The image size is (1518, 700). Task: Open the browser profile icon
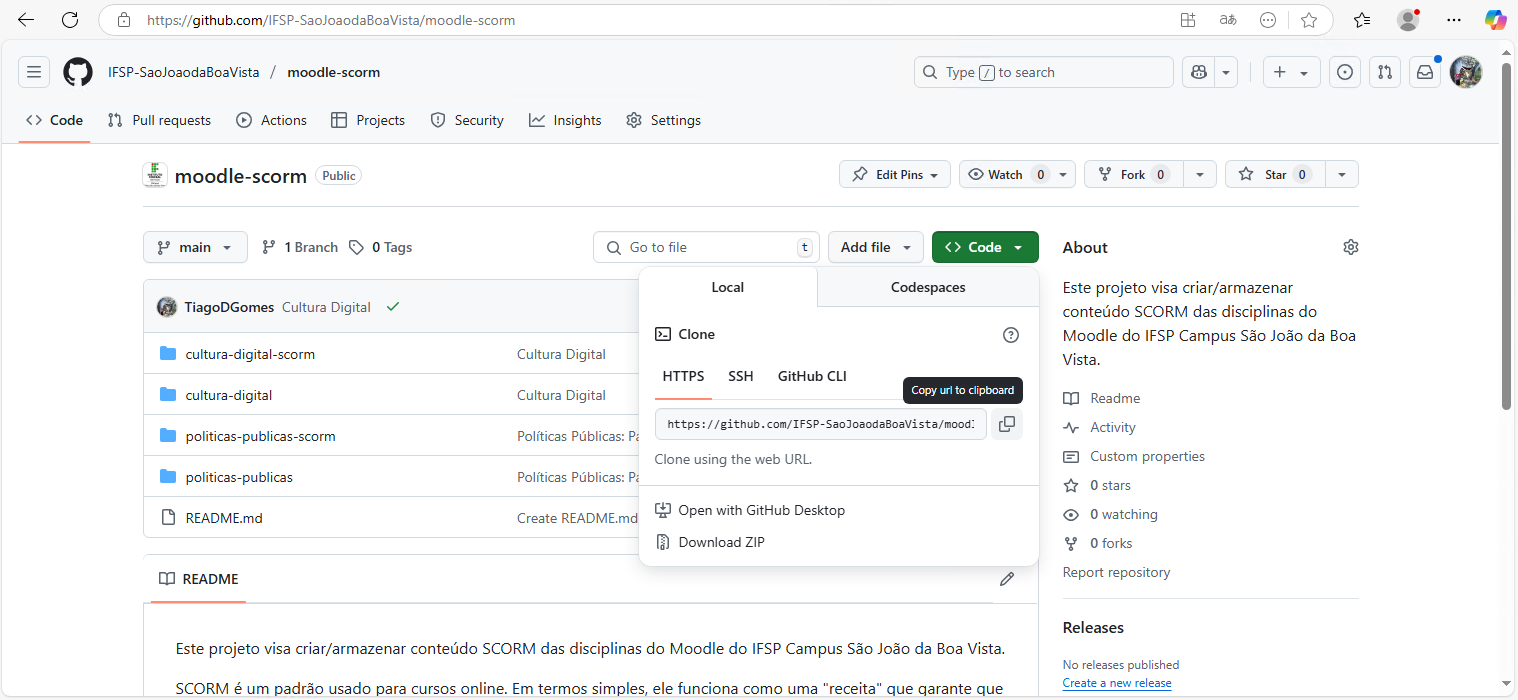click(1408, 20)
